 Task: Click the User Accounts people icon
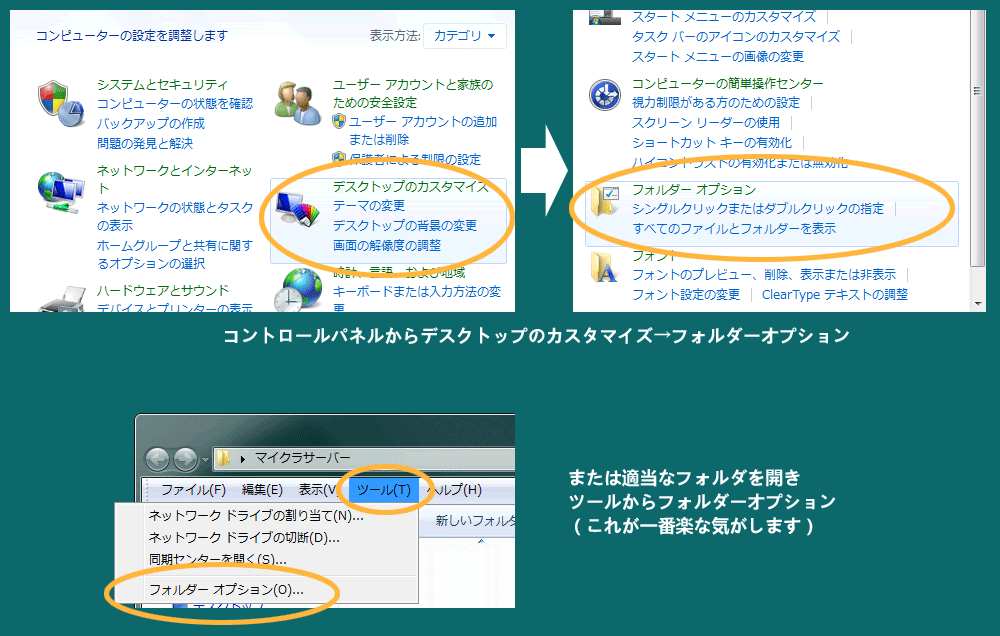pos(297,103)
